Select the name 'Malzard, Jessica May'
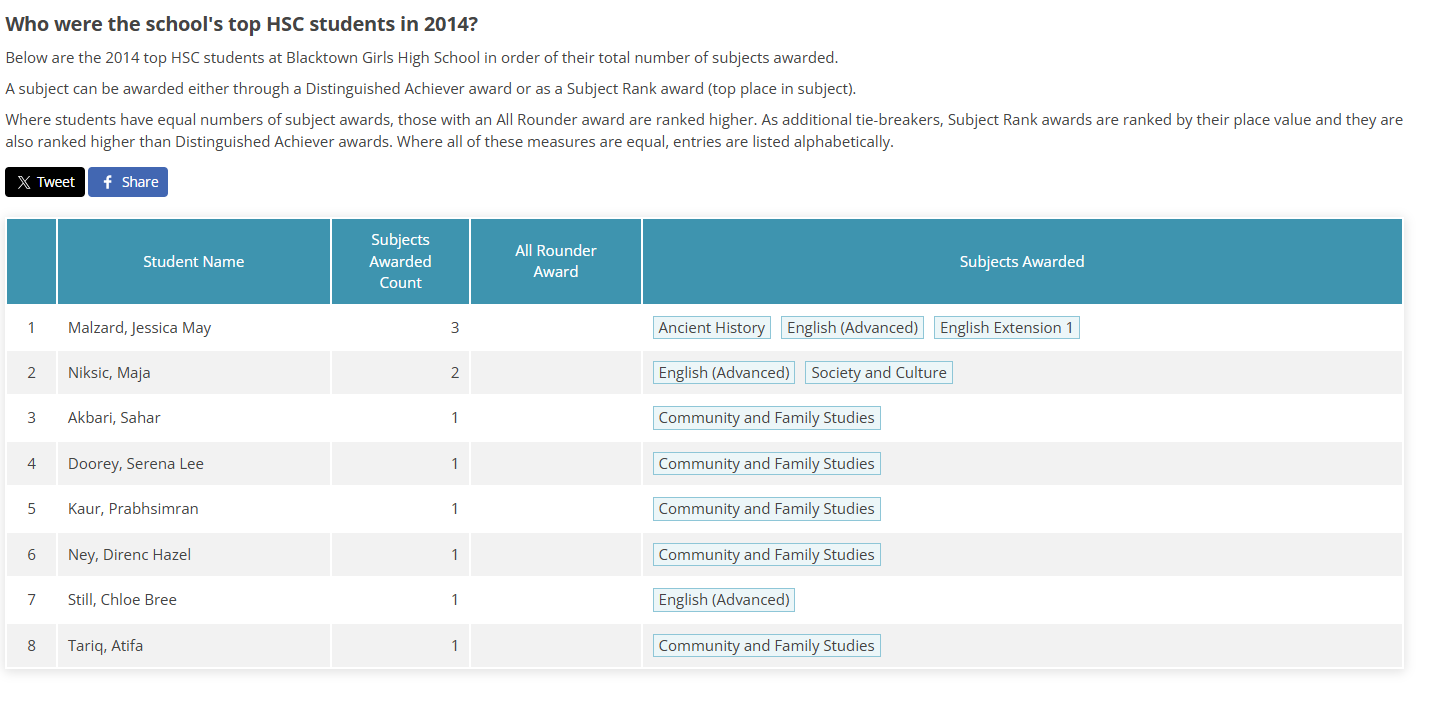Screen dimensions: 1451x713 [x=140, y=328]
